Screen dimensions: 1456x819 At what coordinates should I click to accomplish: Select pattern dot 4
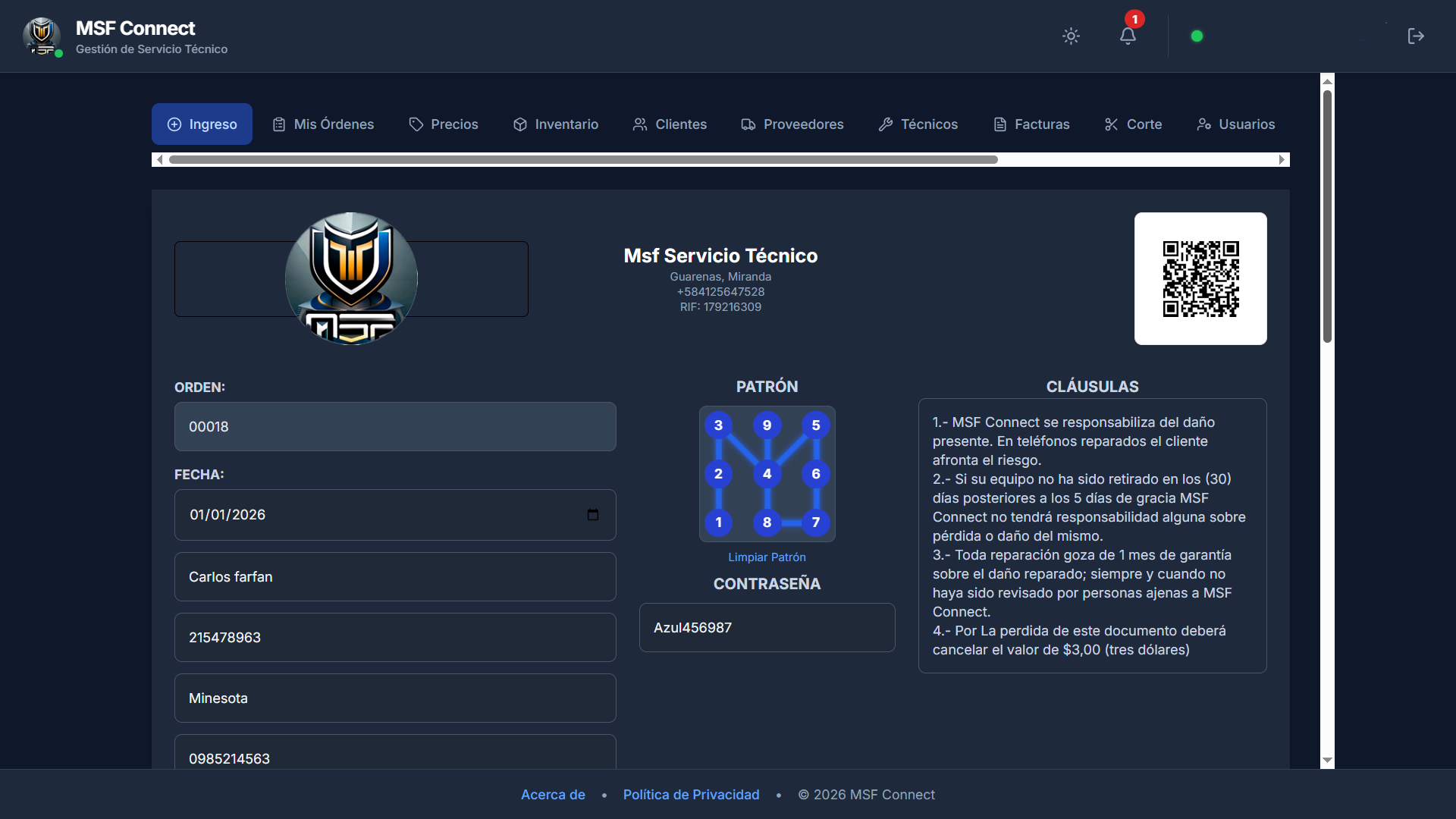tap(767, 474)
